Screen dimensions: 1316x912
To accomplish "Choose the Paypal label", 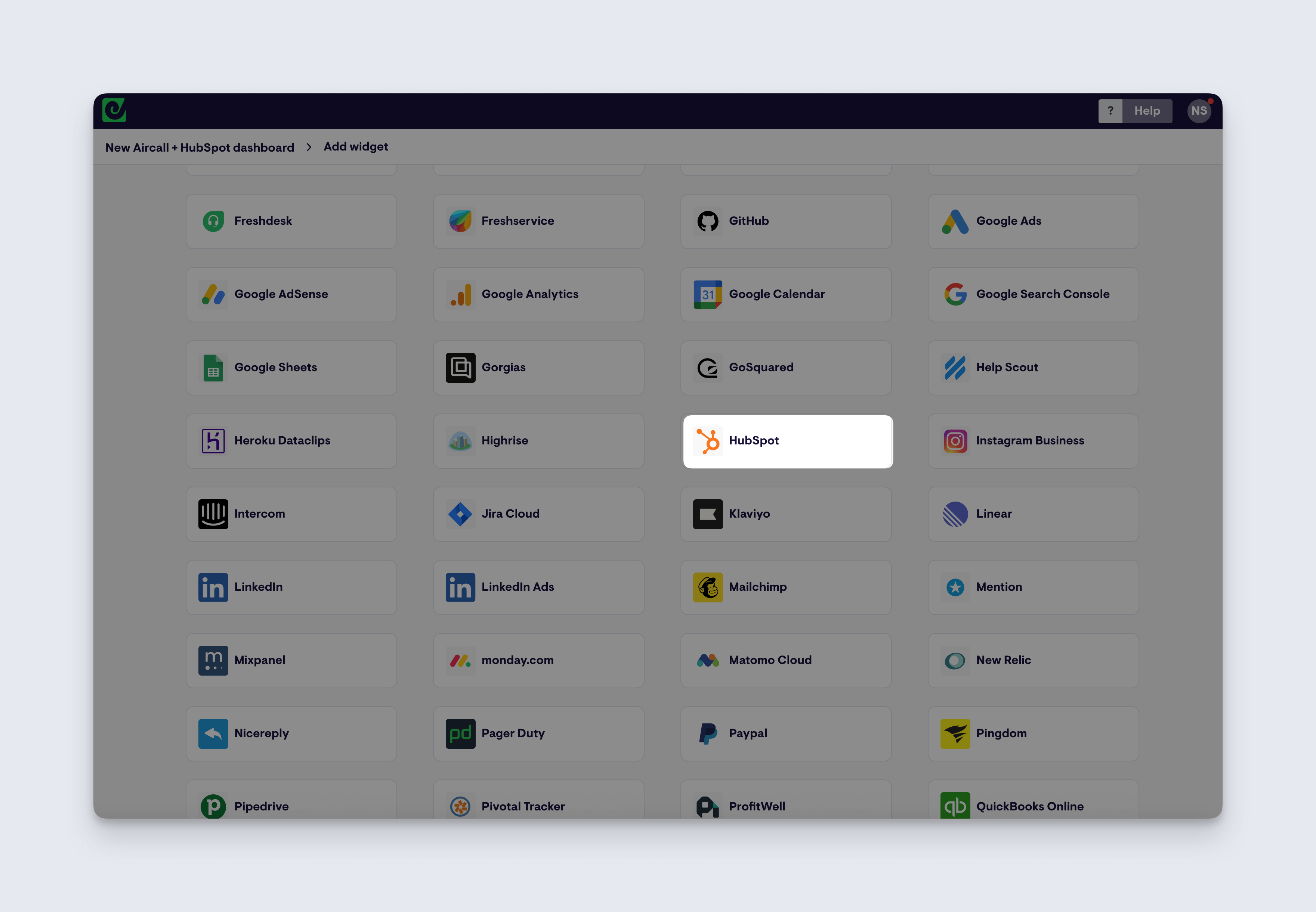I will coord(748,733).
